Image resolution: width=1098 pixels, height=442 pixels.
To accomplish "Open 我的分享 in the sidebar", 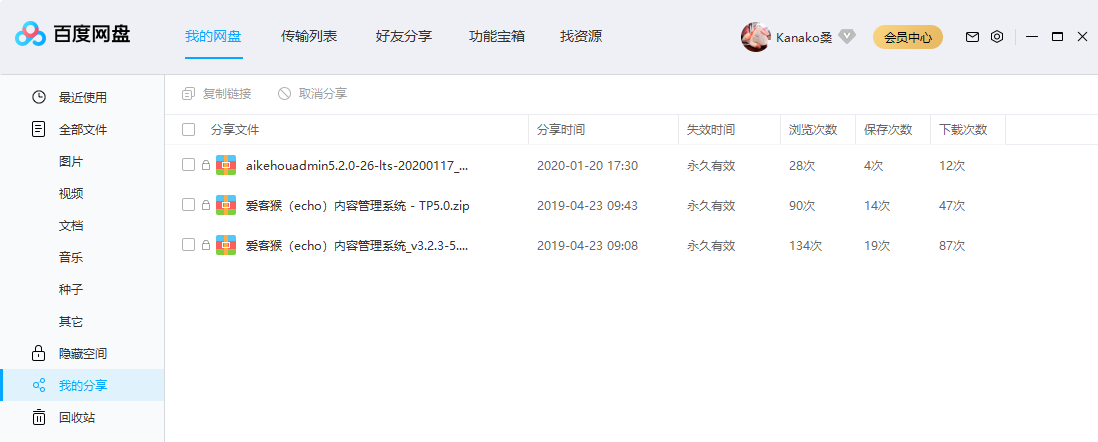I will coord(83,385).
